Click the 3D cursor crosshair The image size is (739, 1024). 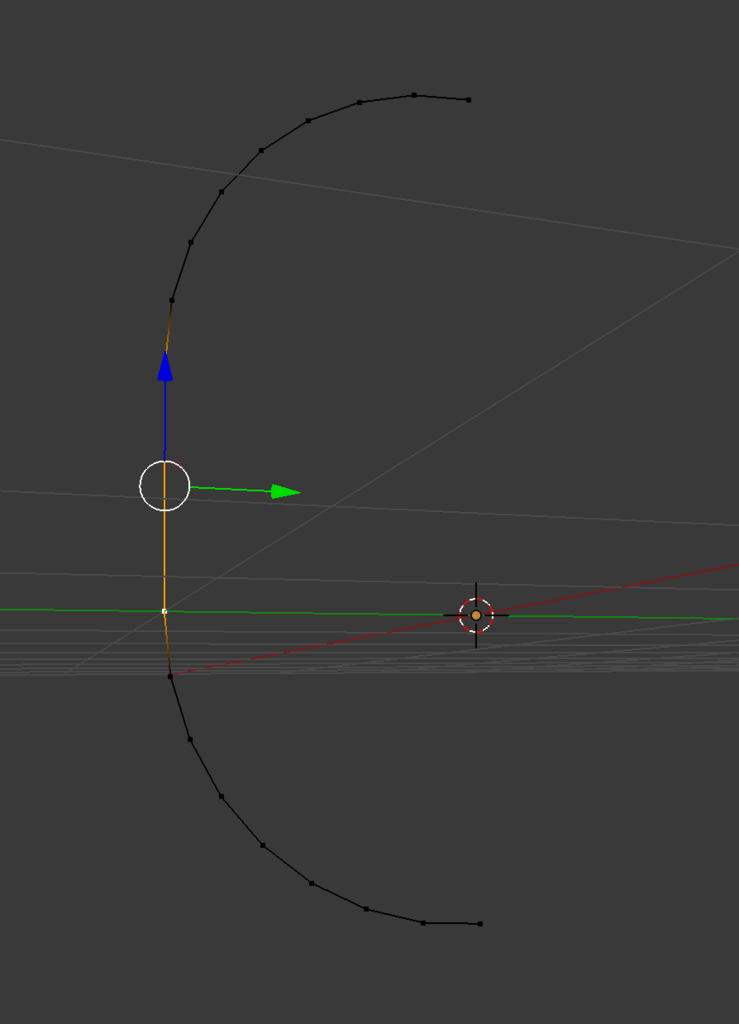point(476,615)
